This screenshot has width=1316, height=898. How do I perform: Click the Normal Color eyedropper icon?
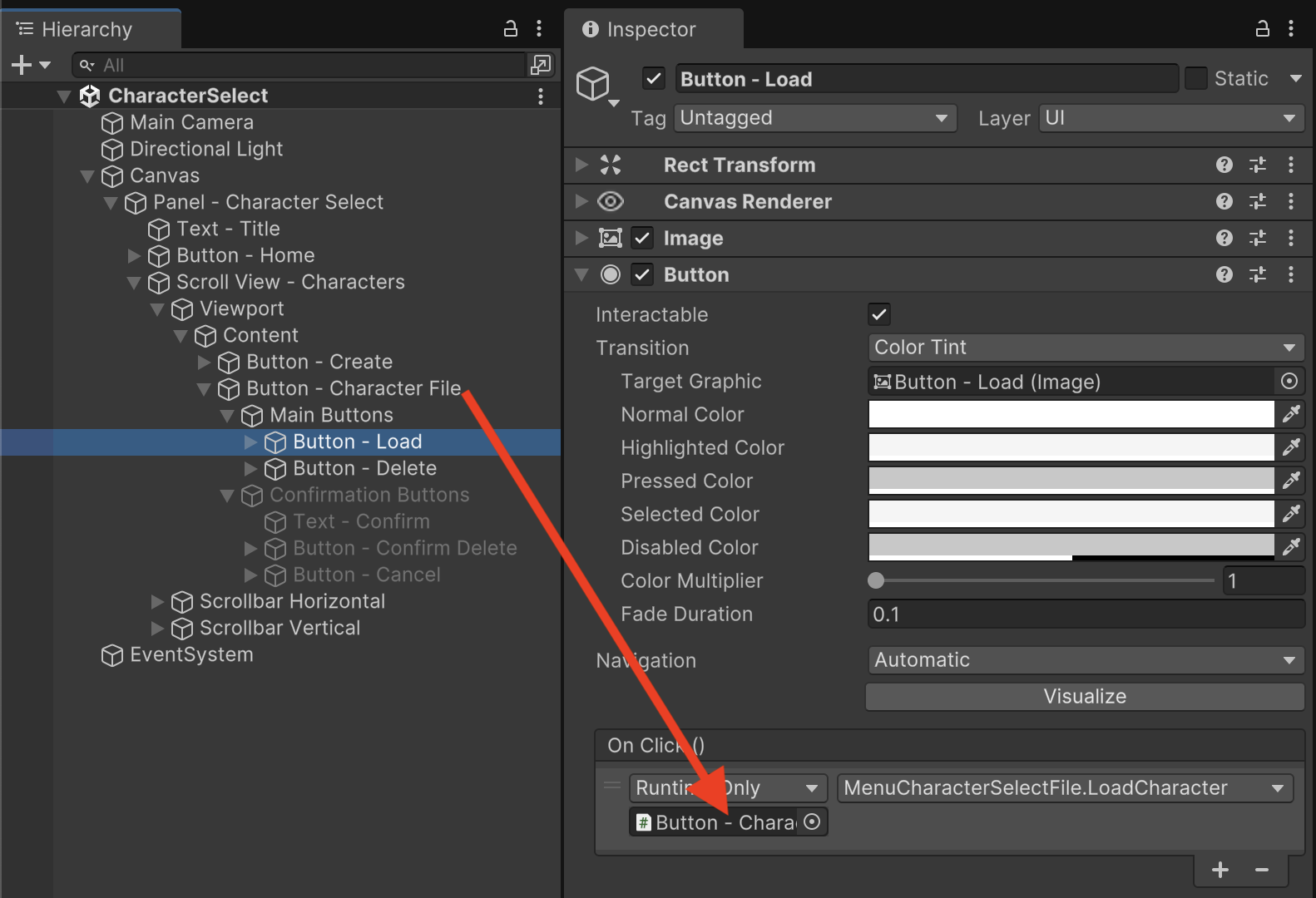coord(1290,414)
